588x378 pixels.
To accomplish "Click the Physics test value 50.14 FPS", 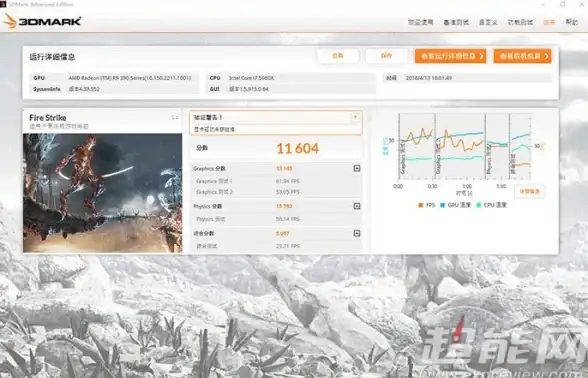I will coord(288,219).
